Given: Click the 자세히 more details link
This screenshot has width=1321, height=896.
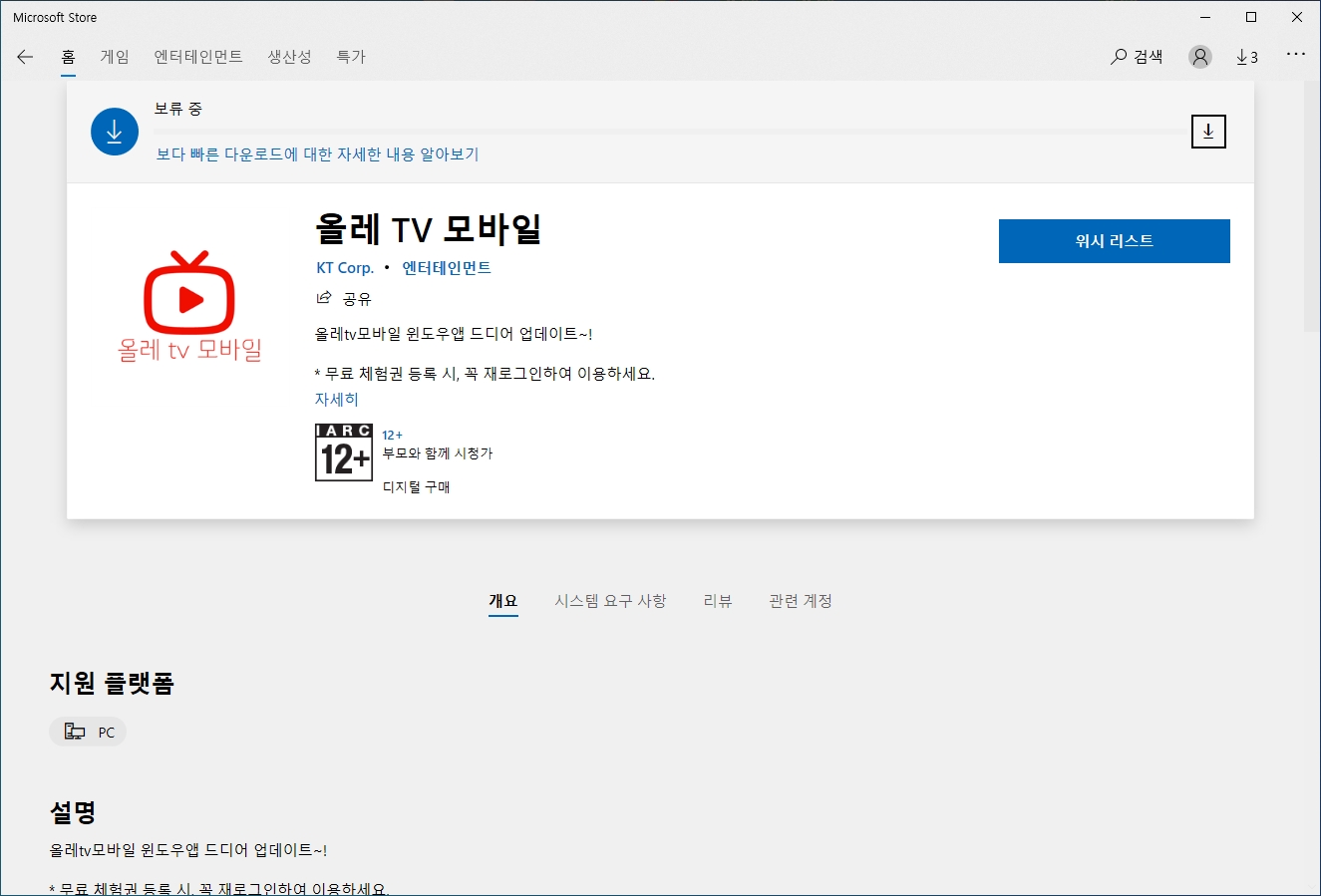Looking at the screenshot, I should (x=337, y=399).
